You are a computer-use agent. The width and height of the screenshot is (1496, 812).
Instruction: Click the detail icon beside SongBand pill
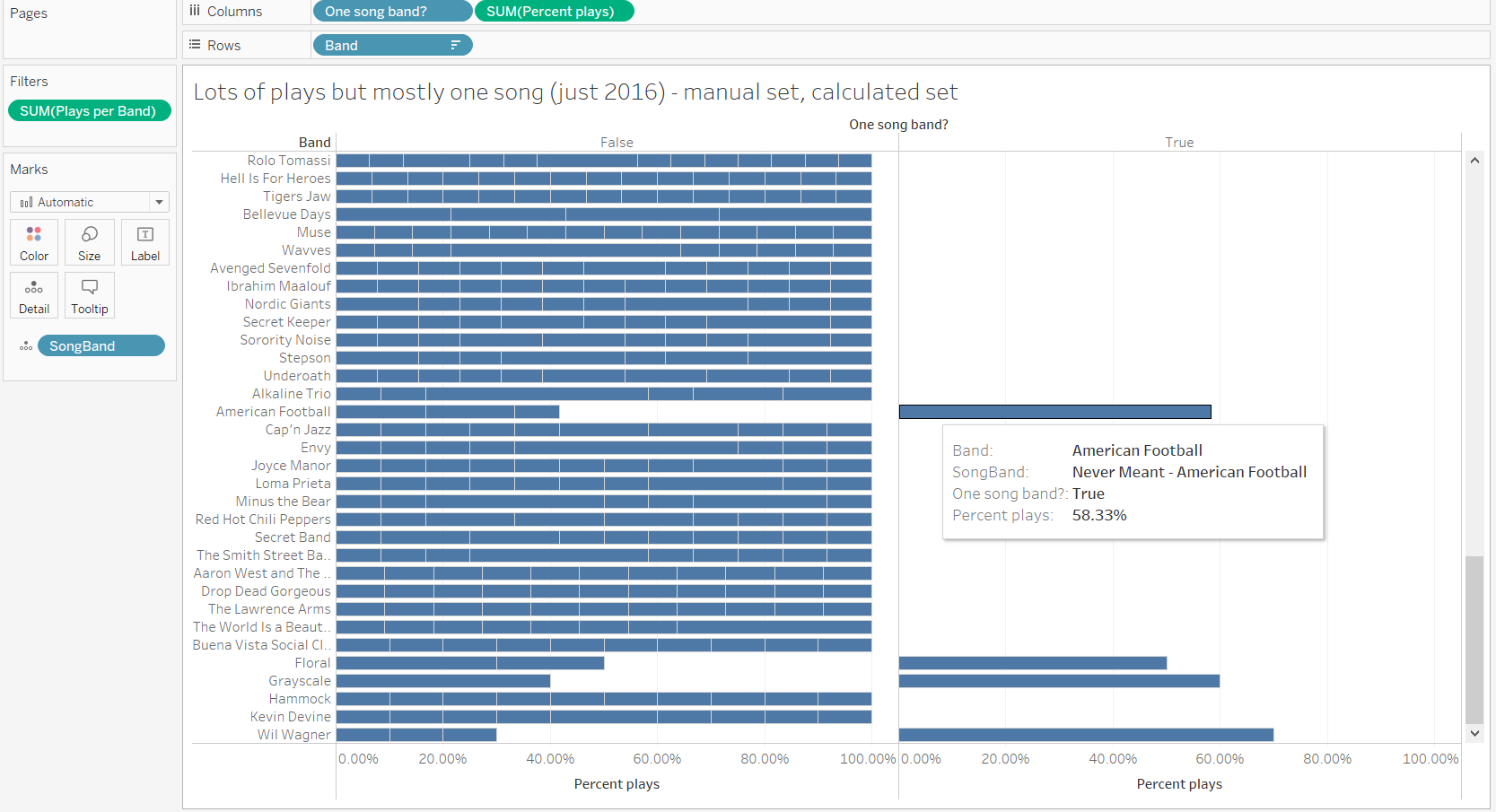pyautogui.click(x=26, y=346)
